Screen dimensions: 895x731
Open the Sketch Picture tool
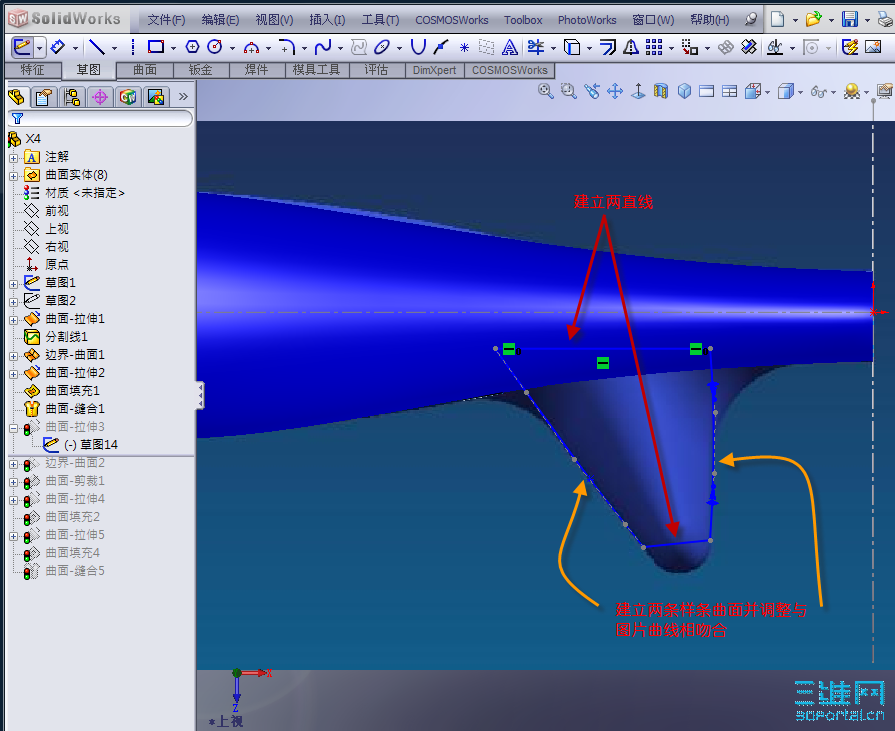tap(873, 47)
